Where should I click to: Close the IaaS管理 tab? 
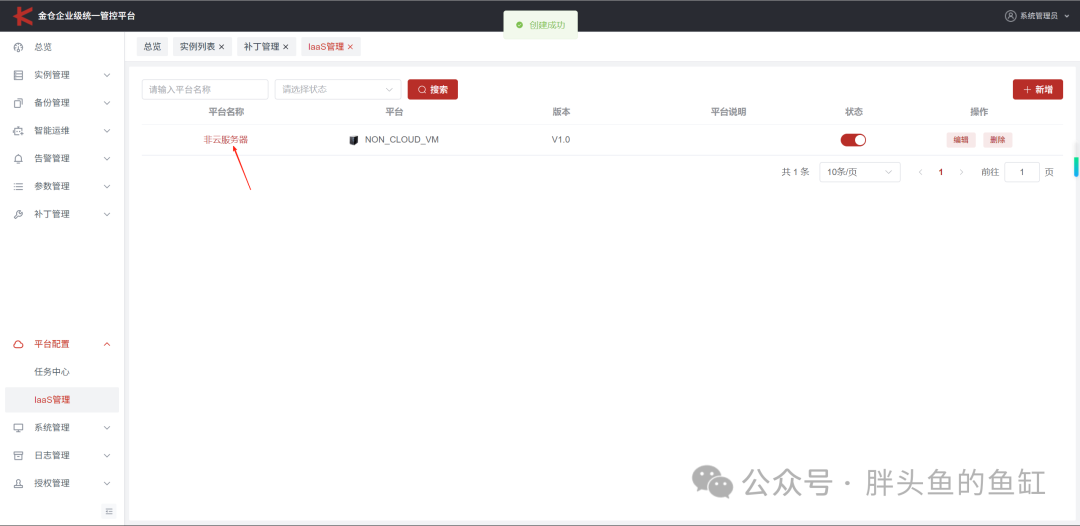click(350, 47)
